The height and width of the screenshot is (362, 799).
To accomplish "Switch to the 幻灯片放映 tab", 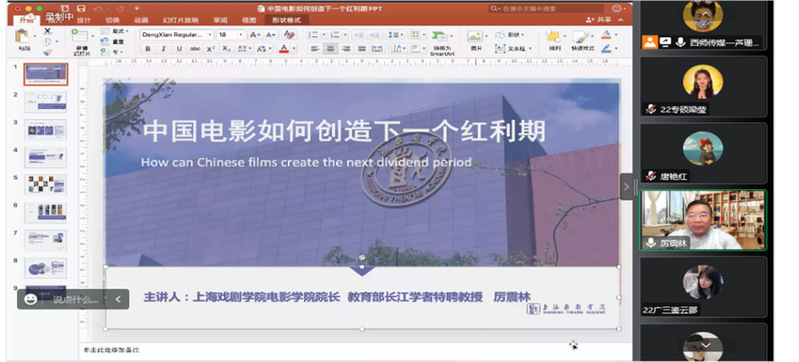I will [181, 20].
